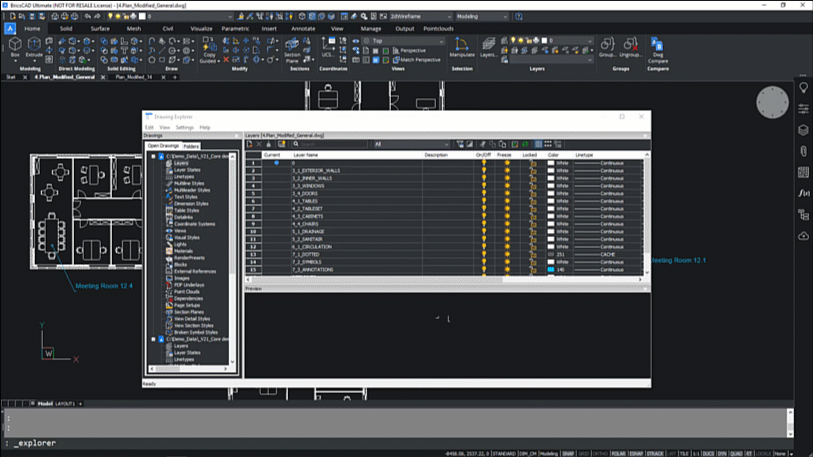Open the Top view dropdown in Views panel
Image resolution: width=813 pixels, height=457 pixels.
[x=403, y=41]
